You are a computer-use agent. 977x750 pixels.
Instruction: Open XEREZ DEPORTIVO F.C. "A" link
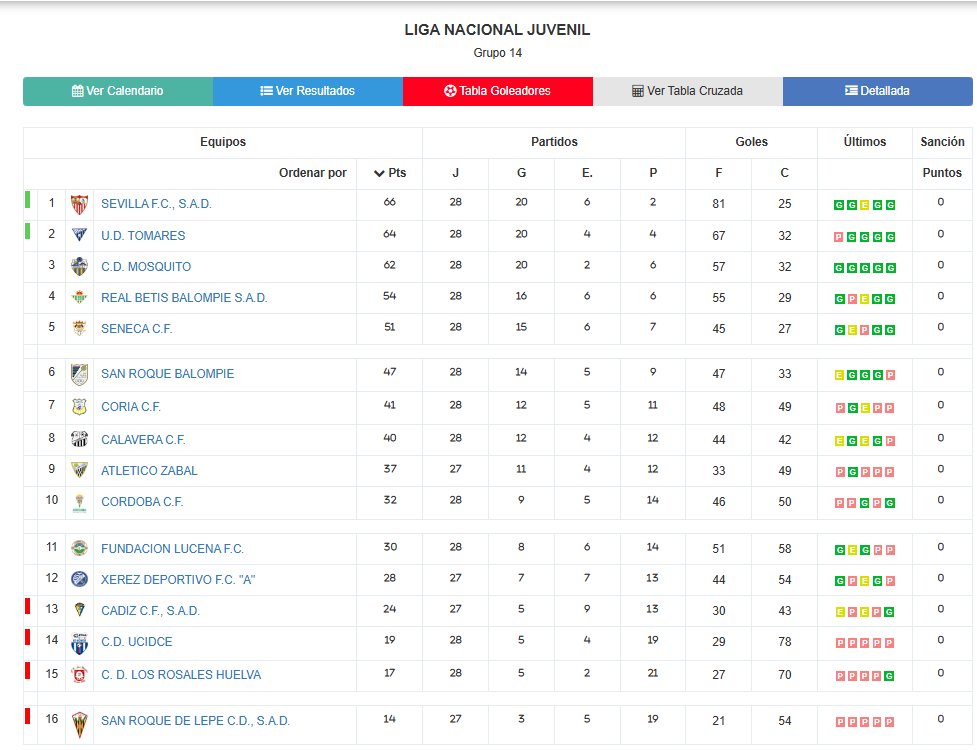point(178,580)
